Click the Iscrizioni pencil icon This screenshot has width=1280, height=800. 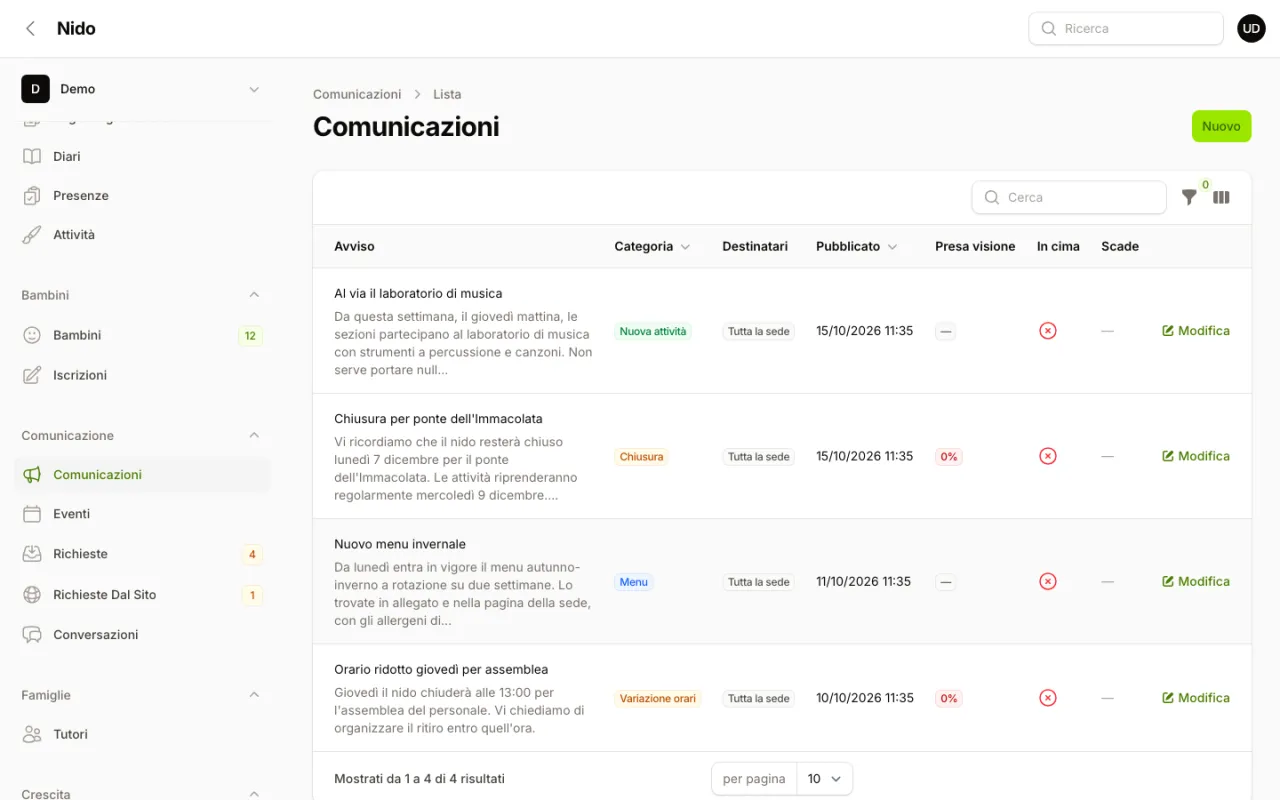pyautogui.click(x=33, y=375)
